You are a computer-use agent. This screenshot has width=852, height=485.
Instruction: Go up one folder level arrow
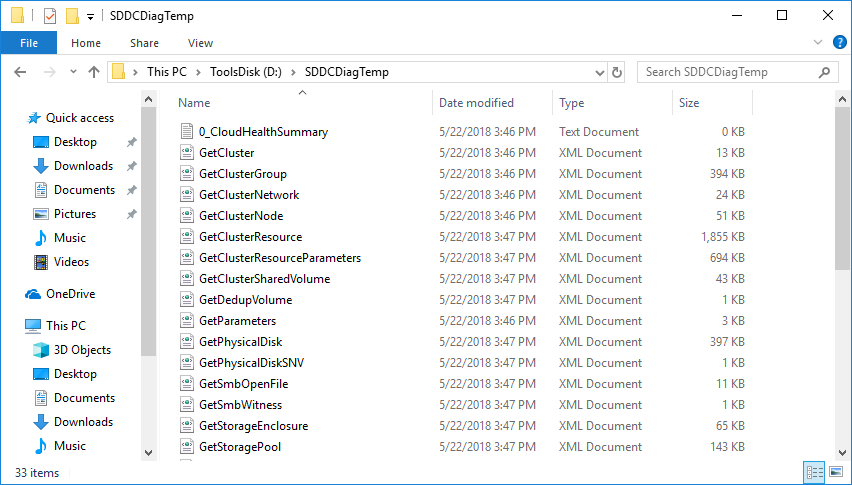(x=94, y=72)
